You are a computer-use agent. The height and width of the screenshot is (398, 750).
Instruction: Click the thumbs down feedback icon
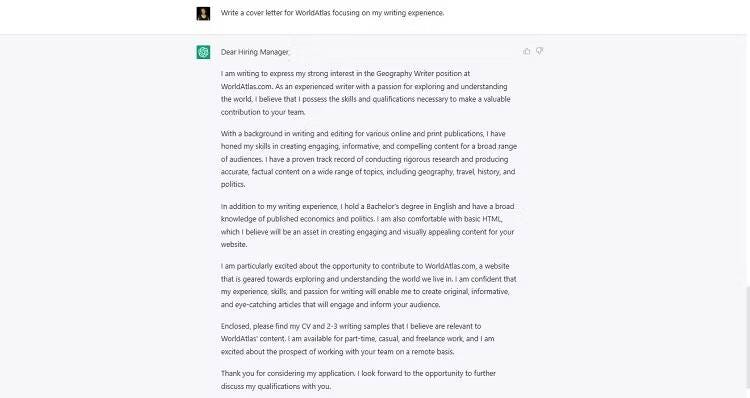(540, 51)
